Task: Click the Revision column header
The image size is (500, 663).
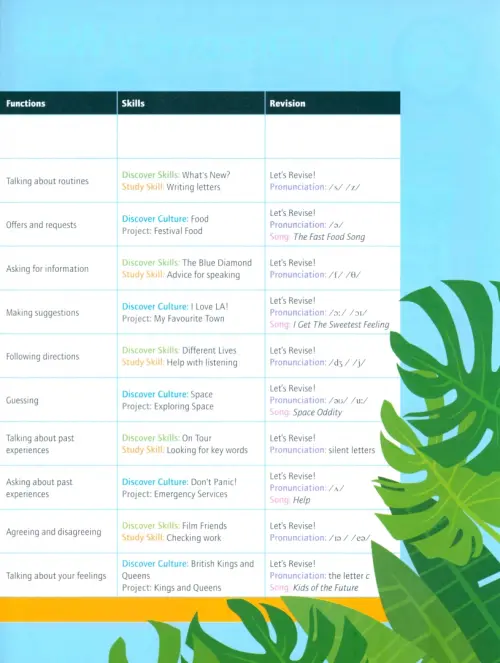Action: click(x=287, y=103)
